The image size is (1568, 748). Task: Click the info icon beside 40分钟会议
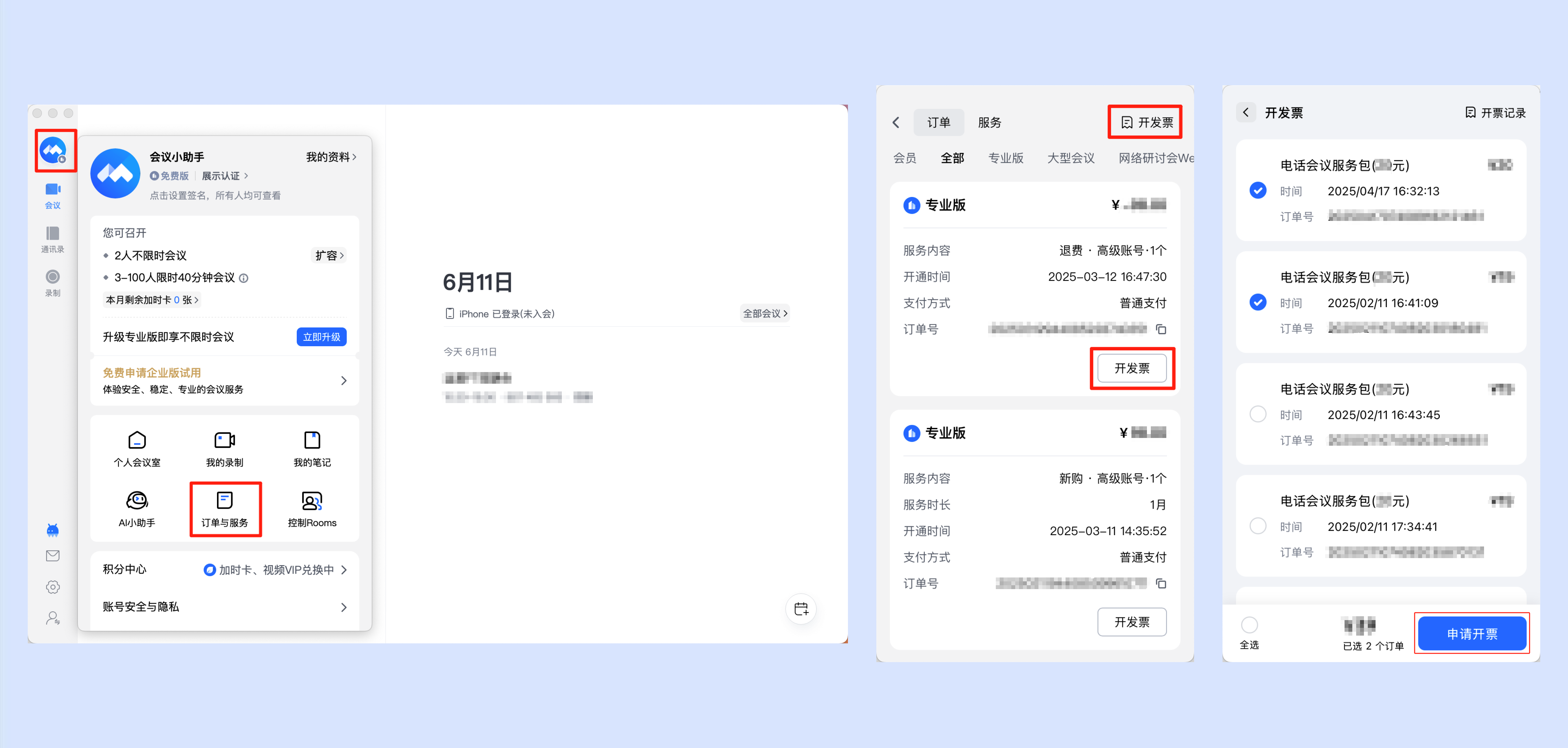(x=244, y=278)
